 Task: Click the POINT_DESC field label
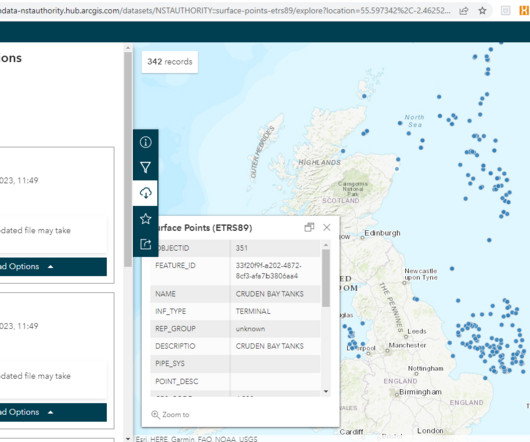point(177,382)
